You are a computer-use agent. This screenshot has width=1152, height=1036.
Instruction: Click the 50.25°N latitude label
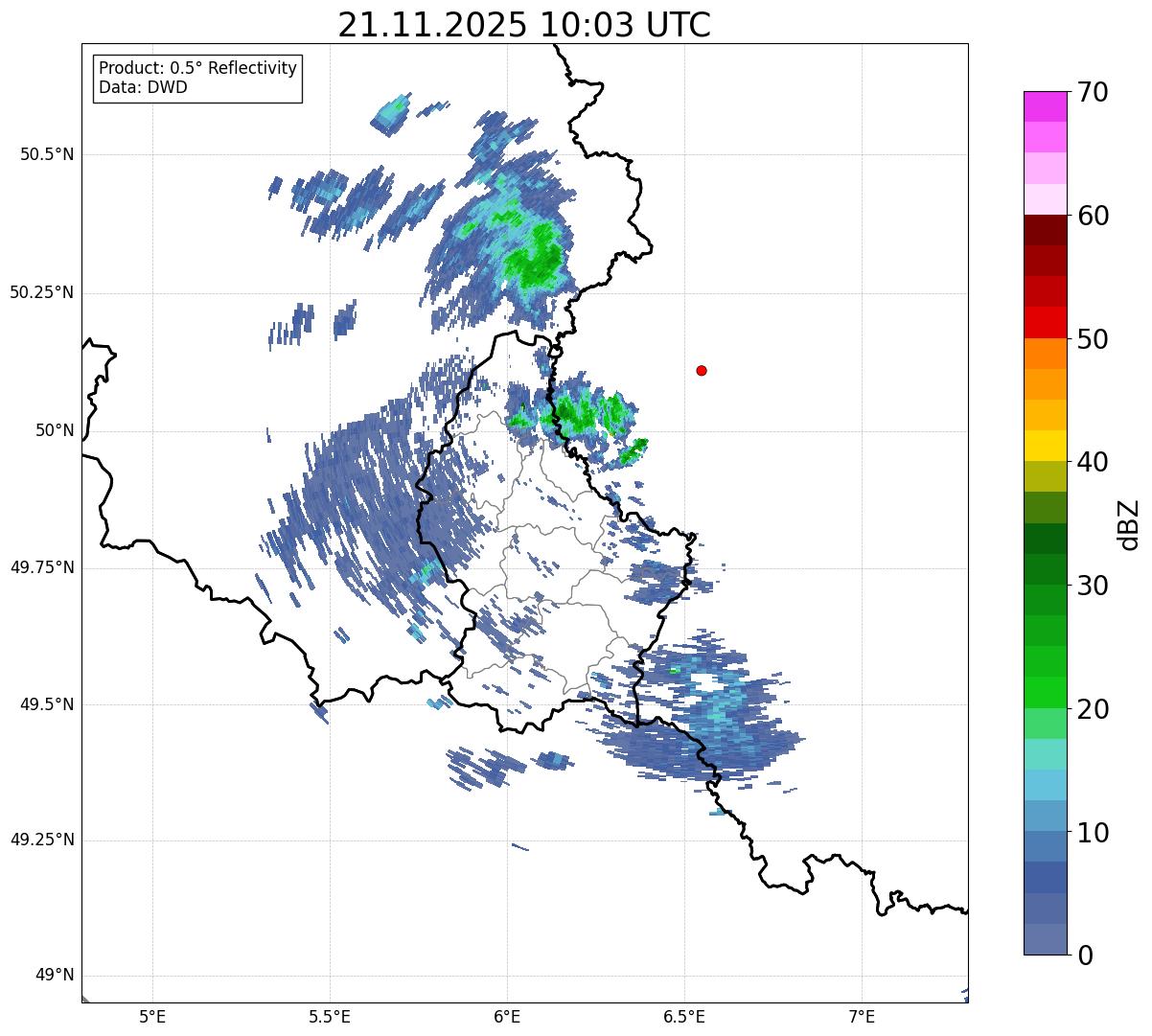[42, 292]
